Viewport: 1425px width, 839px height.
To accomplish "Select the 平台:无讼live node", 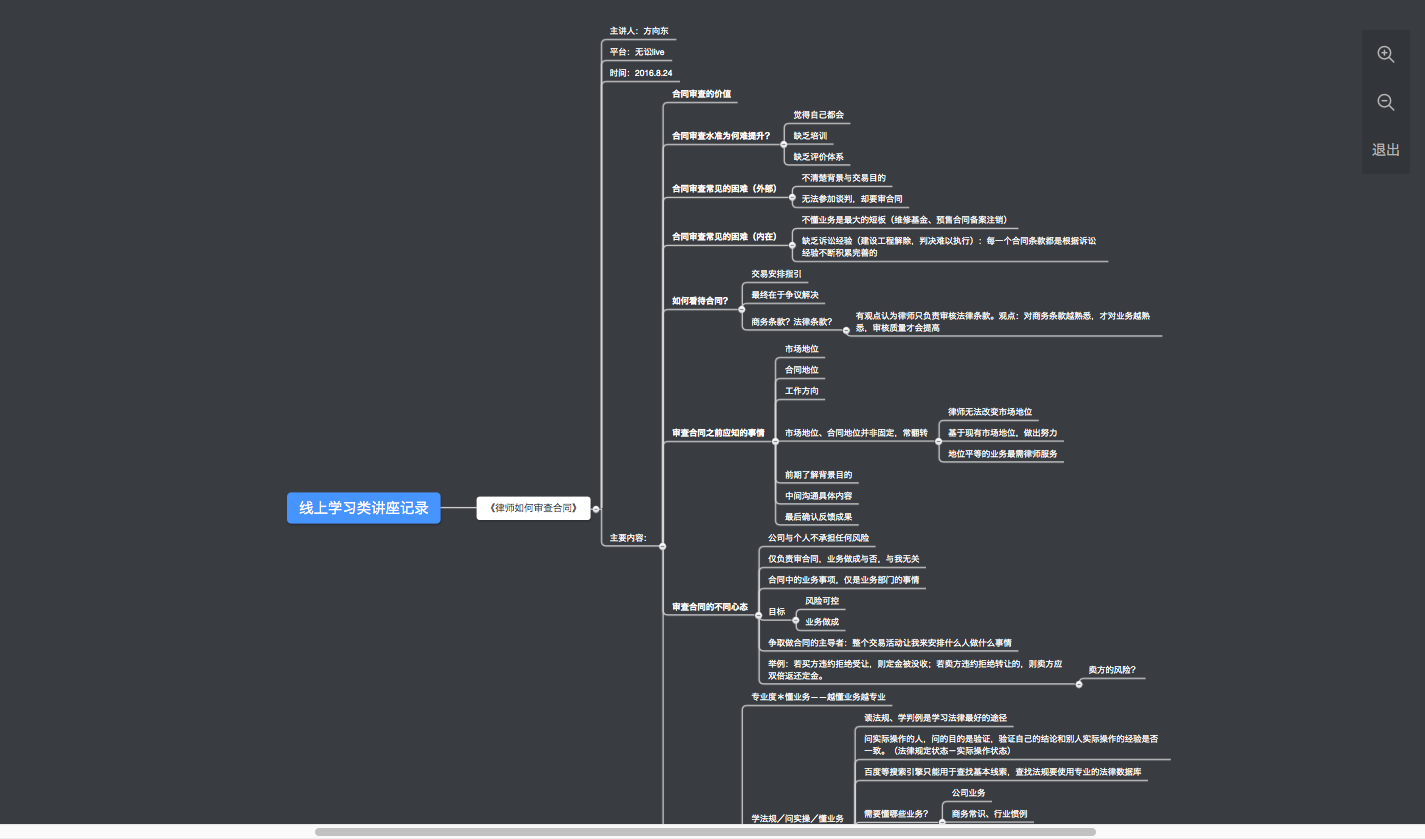I will pyautogui.click(x=637, y=52).
